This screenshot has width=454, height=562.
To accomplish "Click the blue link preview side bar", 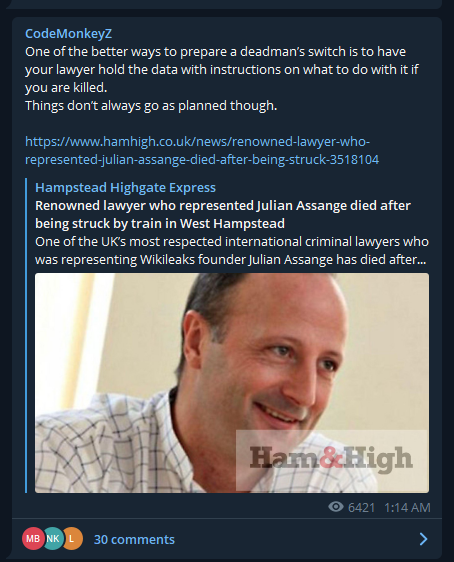I will tap(26, 336).
